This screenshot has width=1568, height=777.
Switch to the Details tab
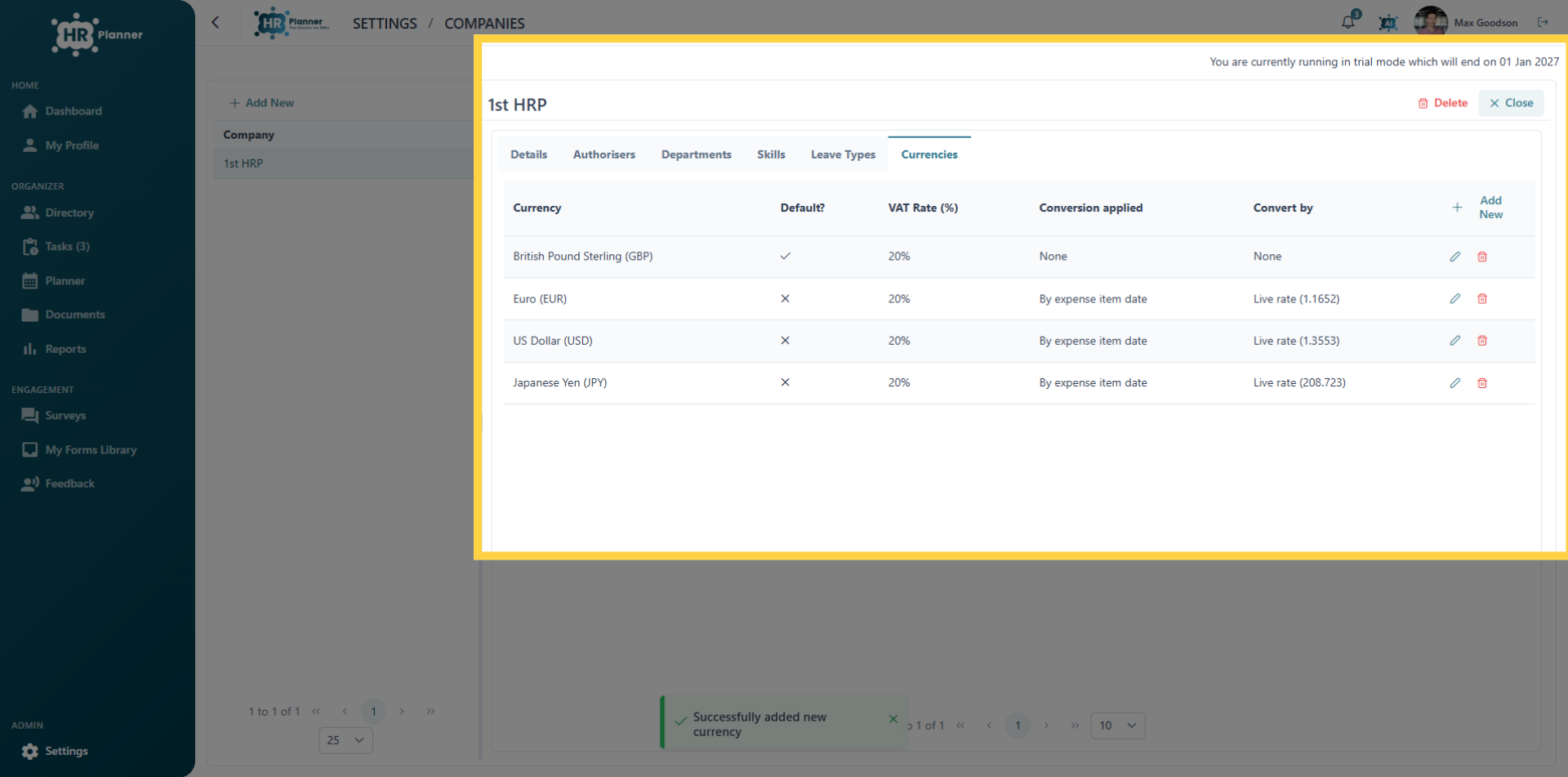[529, 154]
